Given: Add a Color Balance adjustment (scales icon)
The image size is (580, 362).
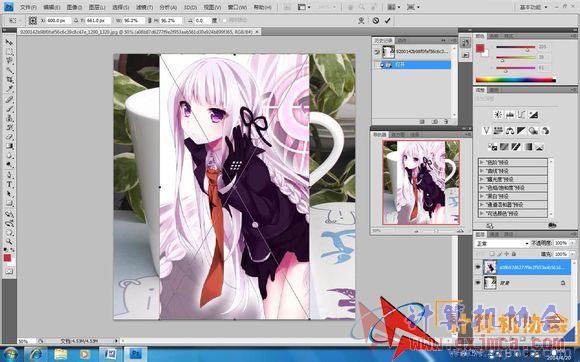Looking at the screenshot, I should tap(510, 131).
